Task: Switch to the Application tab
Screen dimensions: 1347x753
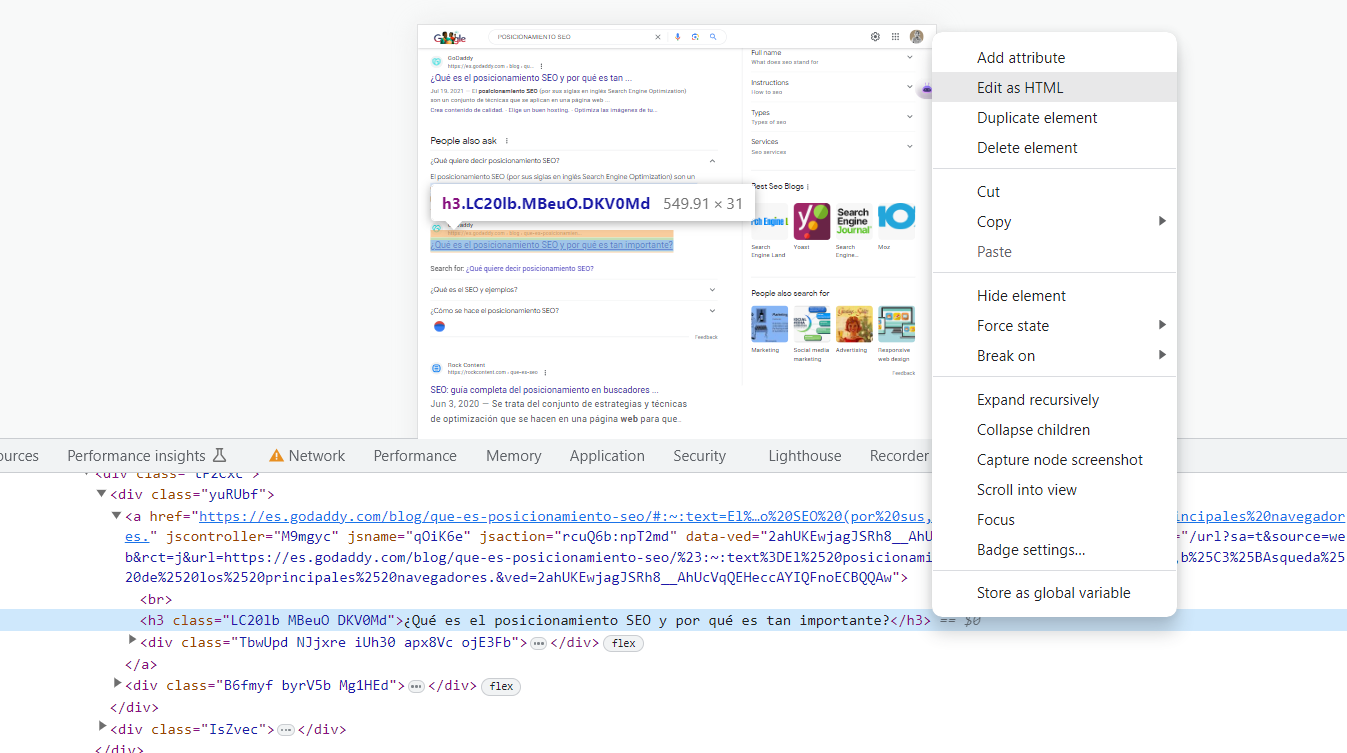Action: click(607, 456)
